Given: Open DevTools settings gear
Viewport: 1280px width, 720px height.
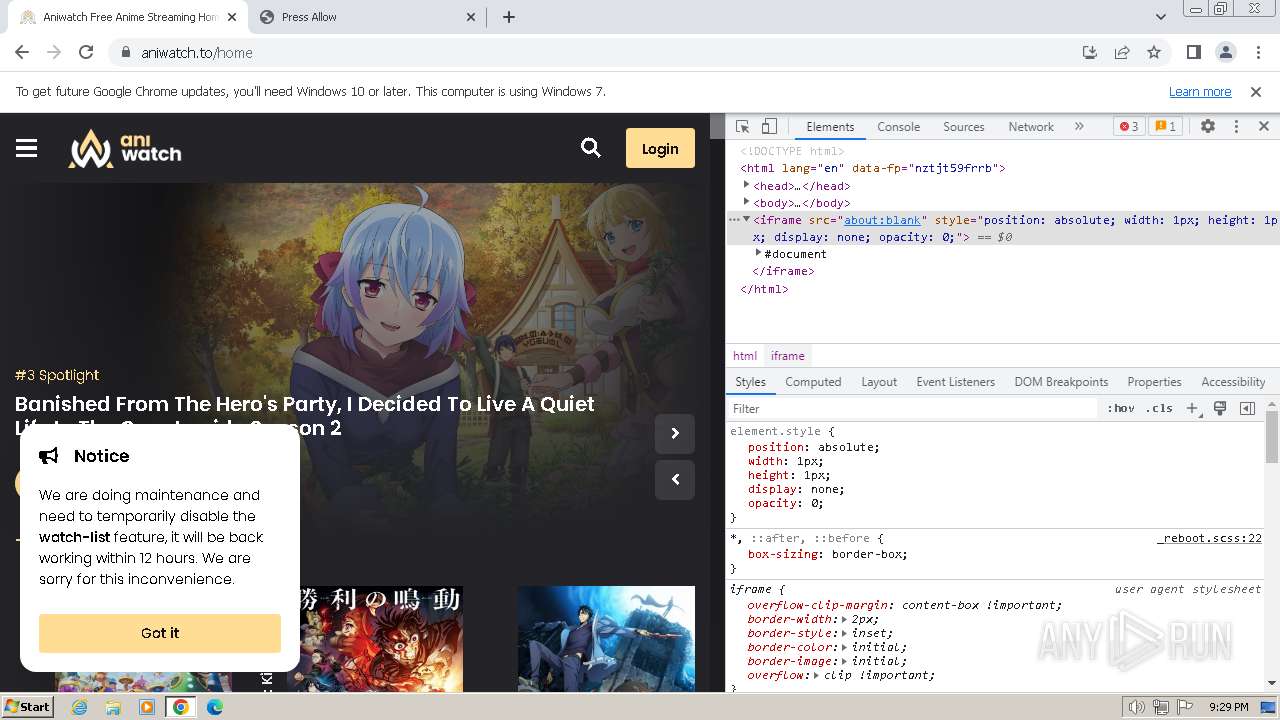Looking at the screenshot, I should [x=1208, y=127].
